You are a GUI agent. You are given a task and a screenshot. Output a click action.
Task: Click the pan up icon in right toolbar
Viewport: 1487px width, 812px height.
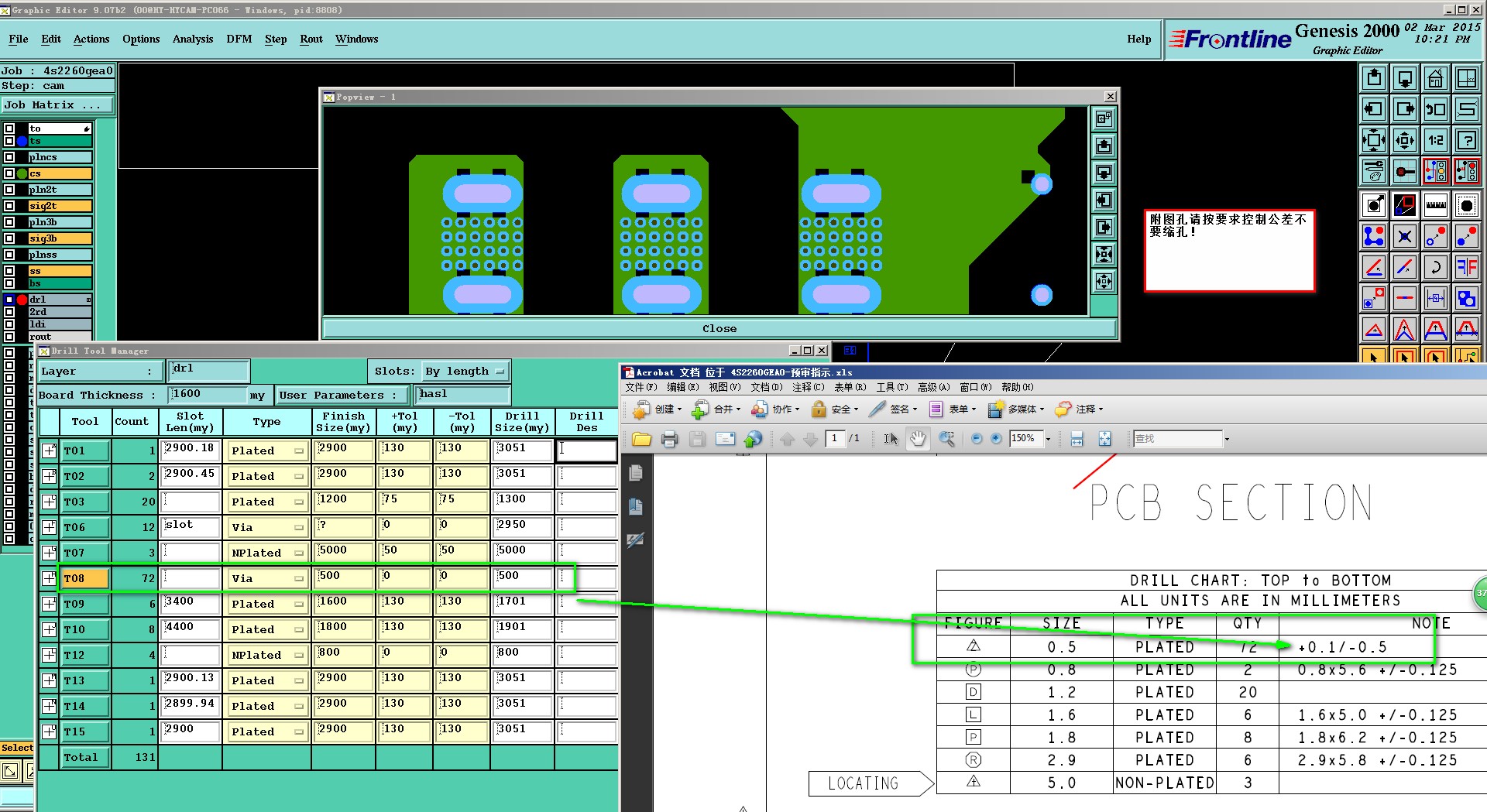1373,78
